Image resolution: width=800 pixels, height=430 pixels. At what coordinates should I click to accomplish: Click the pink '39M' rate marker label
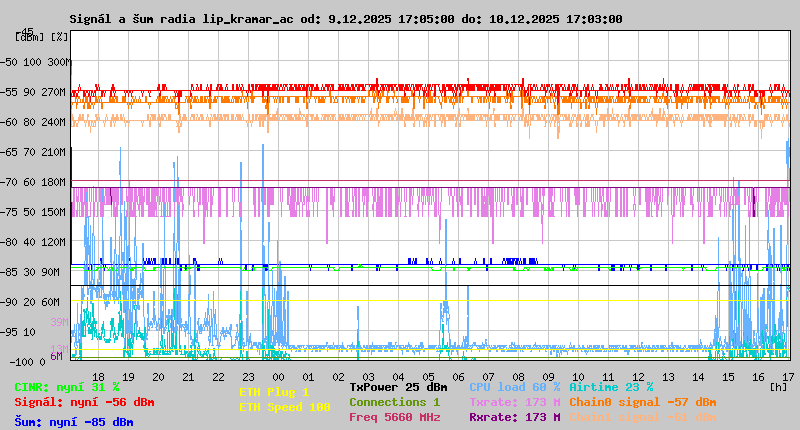(59, 322)
